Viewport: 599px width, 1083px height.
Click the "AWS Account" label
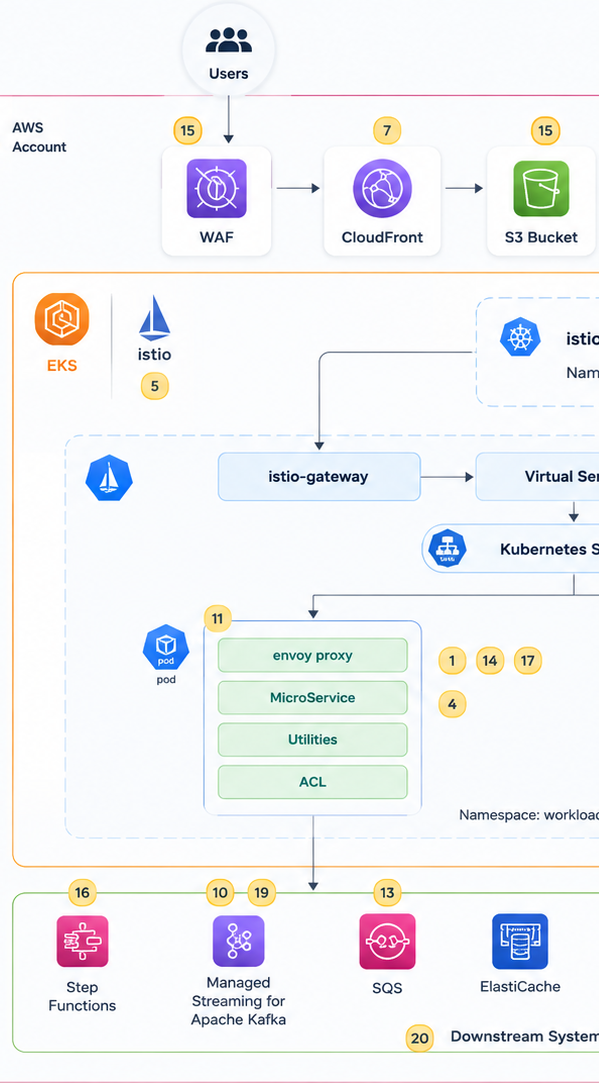(x=39, y=137)
